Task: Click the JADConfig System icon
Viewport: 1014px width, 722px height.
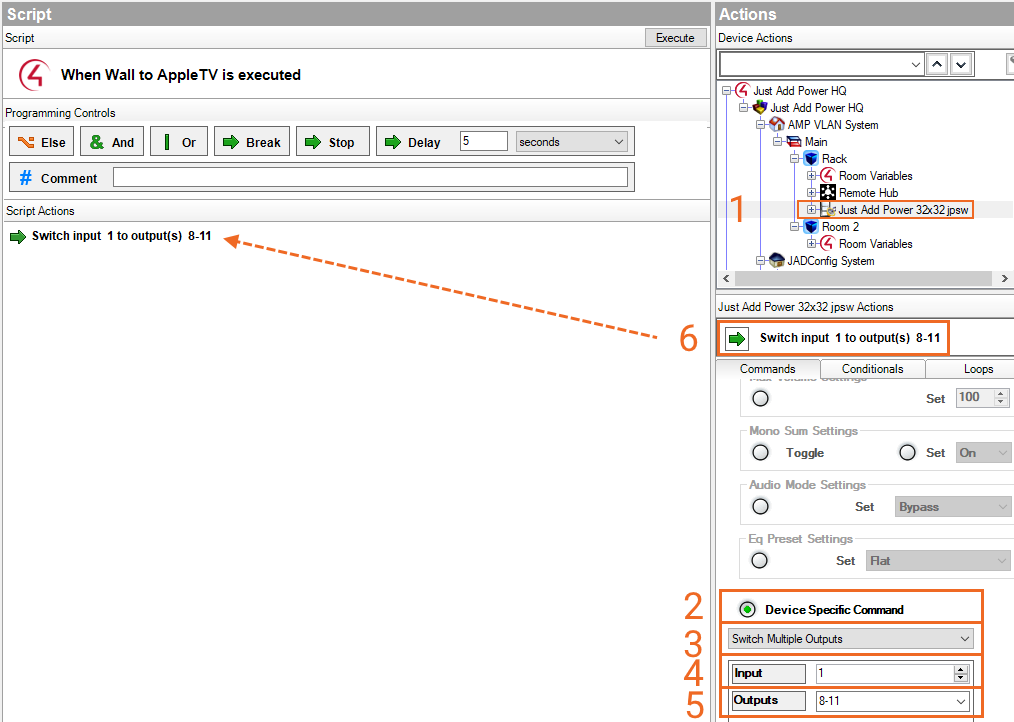Action: 777,261
